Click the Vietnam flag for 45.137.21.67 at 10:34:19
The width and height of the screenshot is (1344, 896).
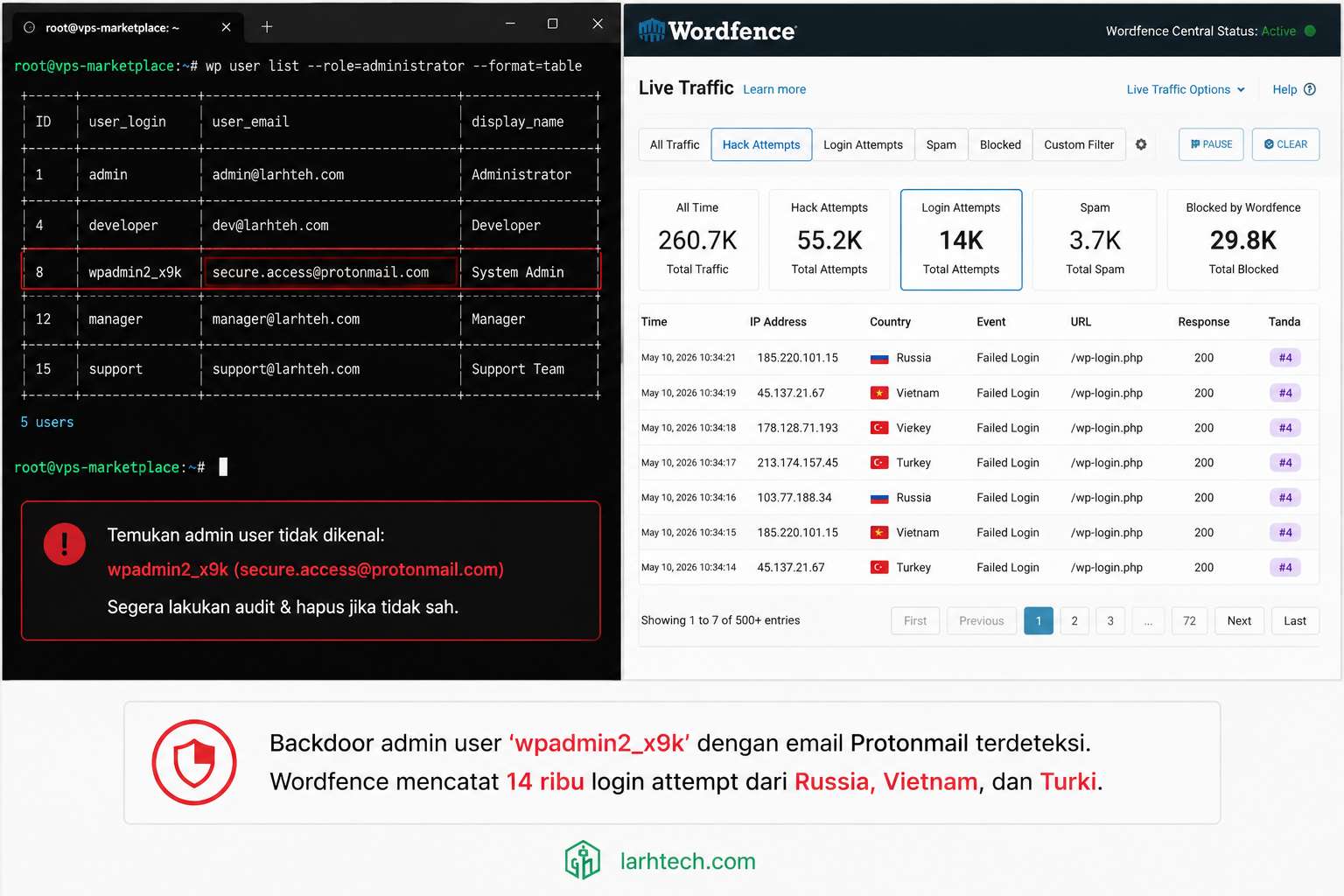click(879, 393)
